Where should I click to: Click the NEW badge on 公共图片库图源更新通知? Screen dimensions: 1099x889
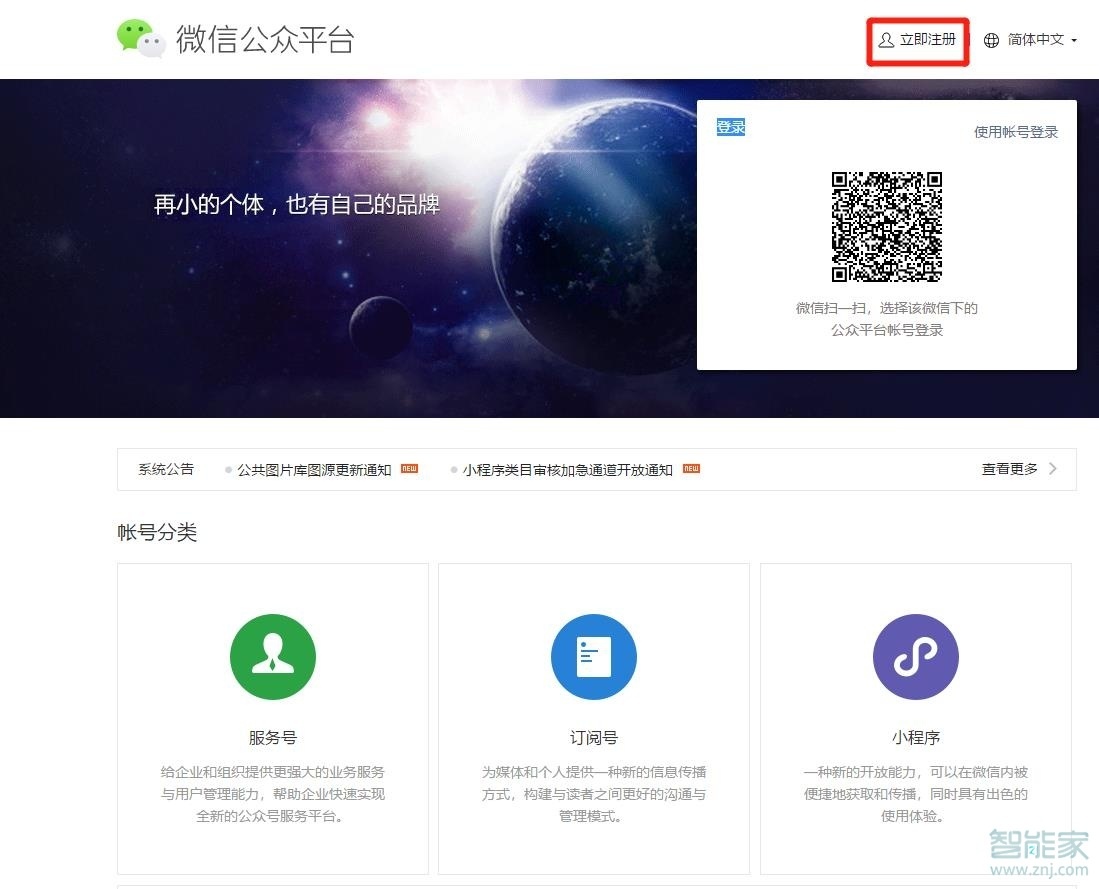(x=407, y=468)
